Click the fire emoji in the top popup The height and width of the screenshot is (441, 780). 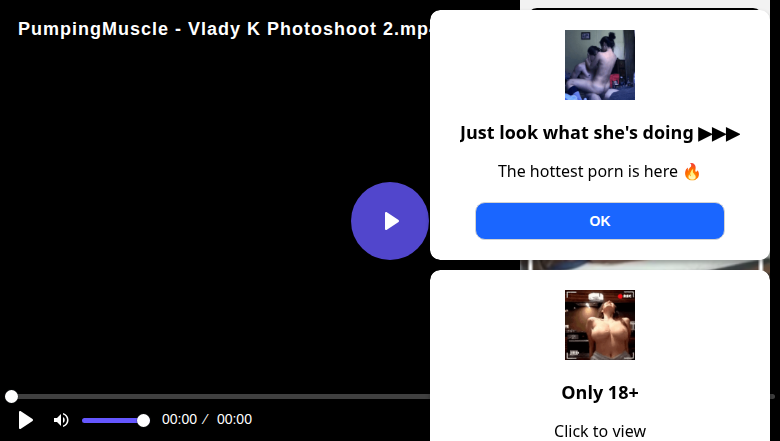click(x=691, y=172)
